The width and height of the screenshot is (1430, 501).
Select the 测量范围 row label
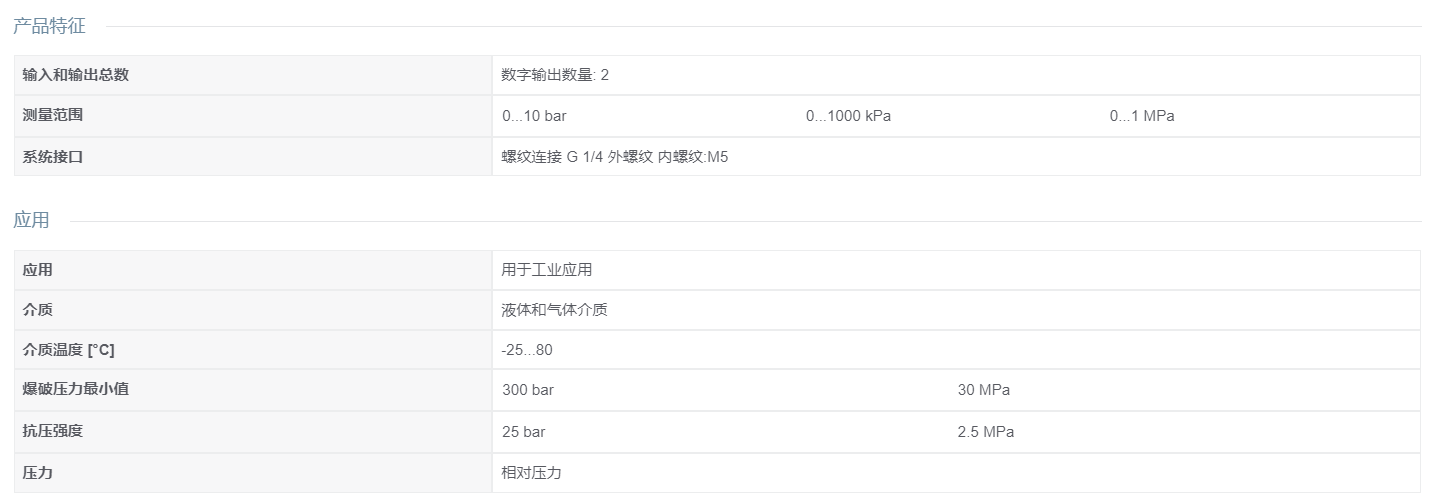pos(53,115)
